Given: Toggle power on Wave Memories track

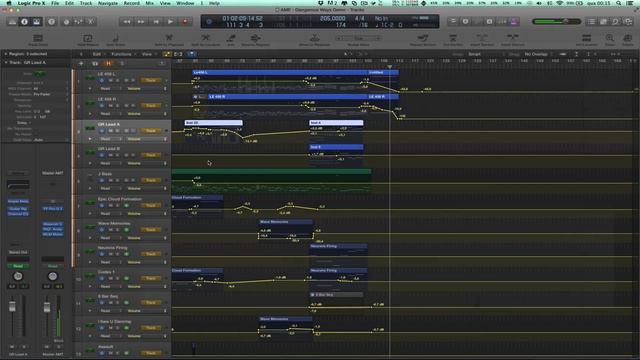Looking at the screenshot, I should (102, 230).
